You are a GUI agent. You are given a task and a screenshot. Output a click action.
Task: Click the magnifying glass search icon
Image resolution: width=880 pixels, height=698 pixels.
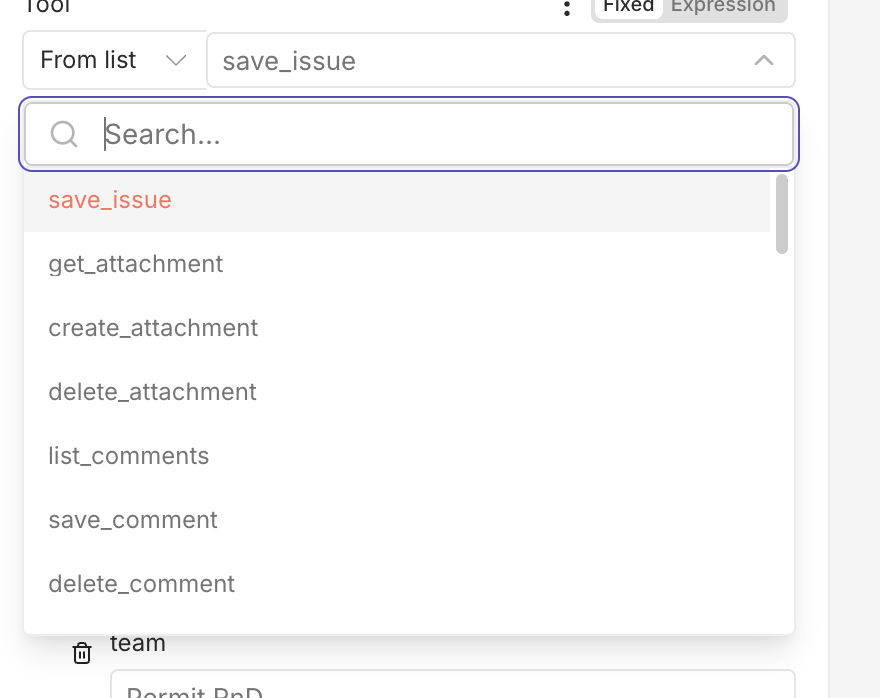pyautogui.click(x=64, y=133)
